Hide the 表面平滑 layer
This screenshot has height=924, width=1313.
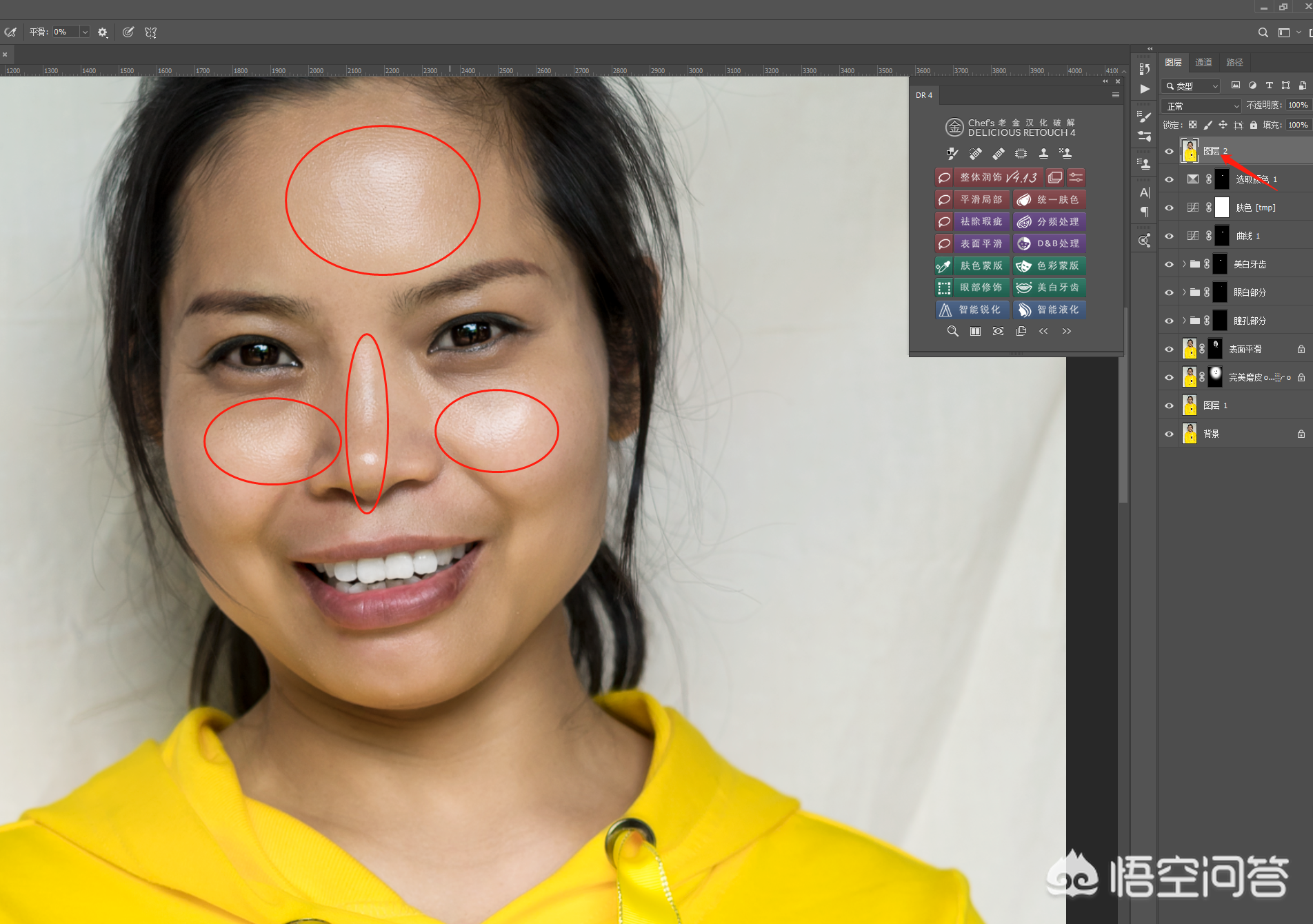point(1169,349)
